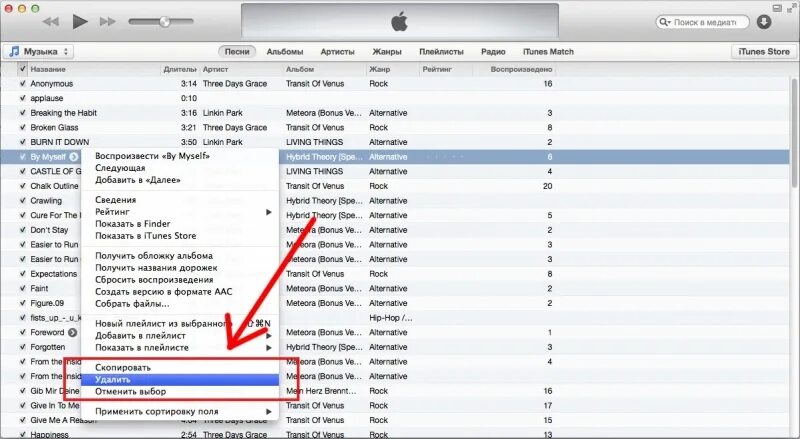Choose Показать в Finder
800x439 pixels.
(x=180, y=224)
